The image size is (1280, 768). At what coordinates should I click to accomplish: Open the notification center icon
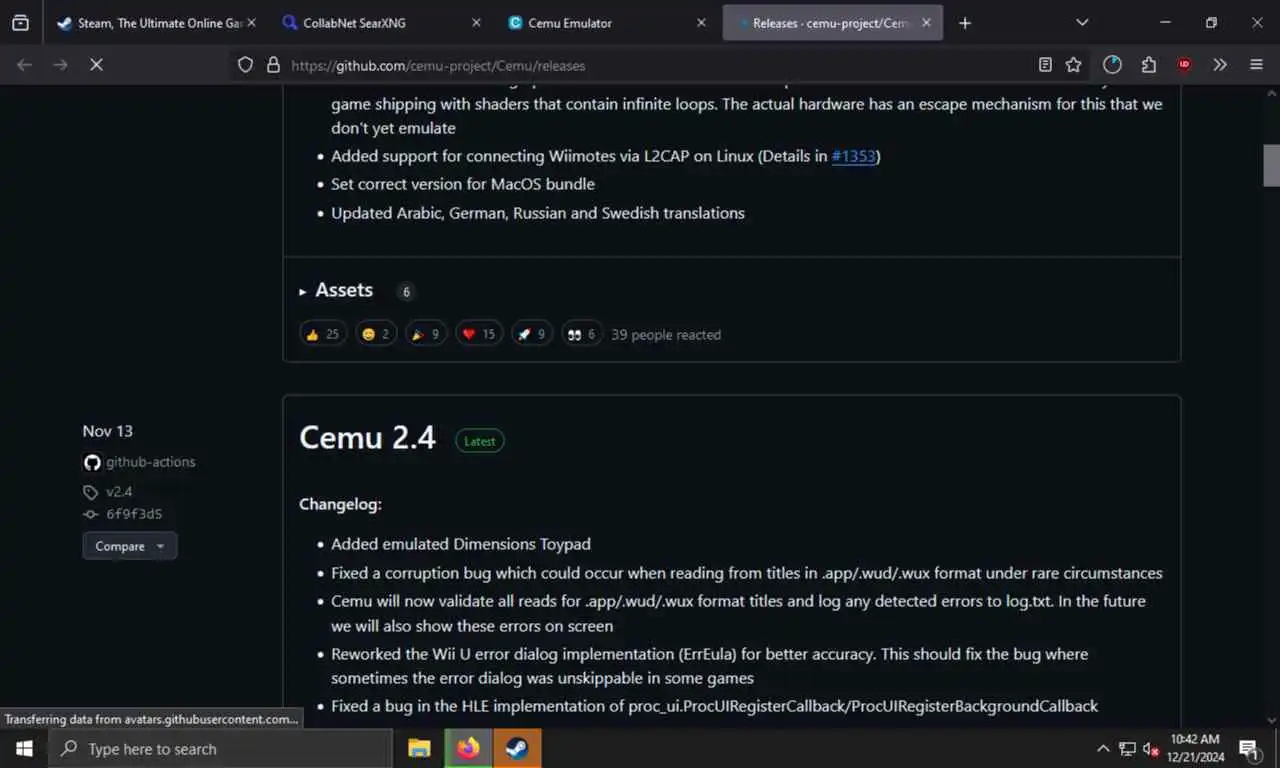click(1249, 748)
